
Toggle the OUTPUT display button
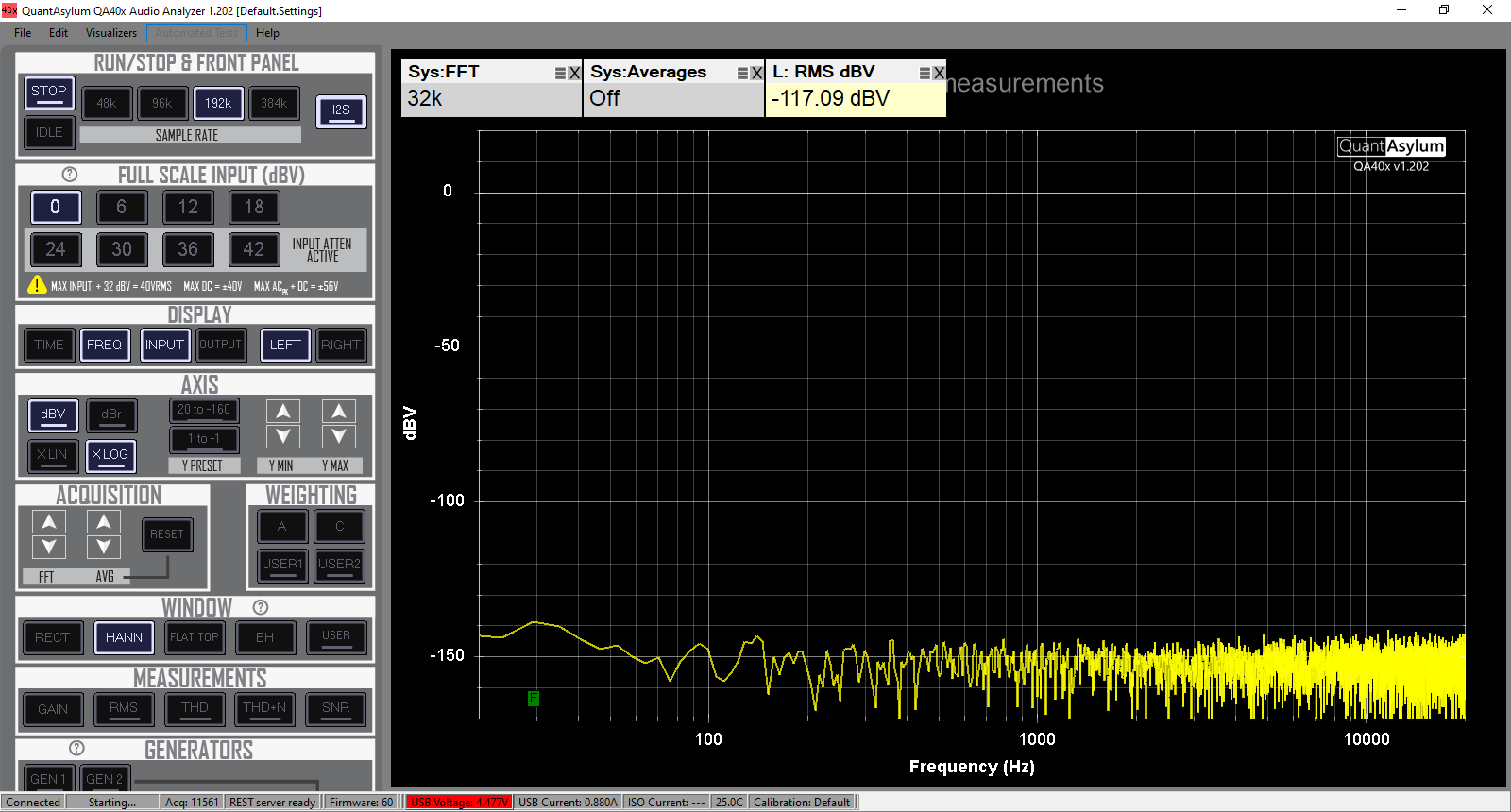click(x=220, y=346)
